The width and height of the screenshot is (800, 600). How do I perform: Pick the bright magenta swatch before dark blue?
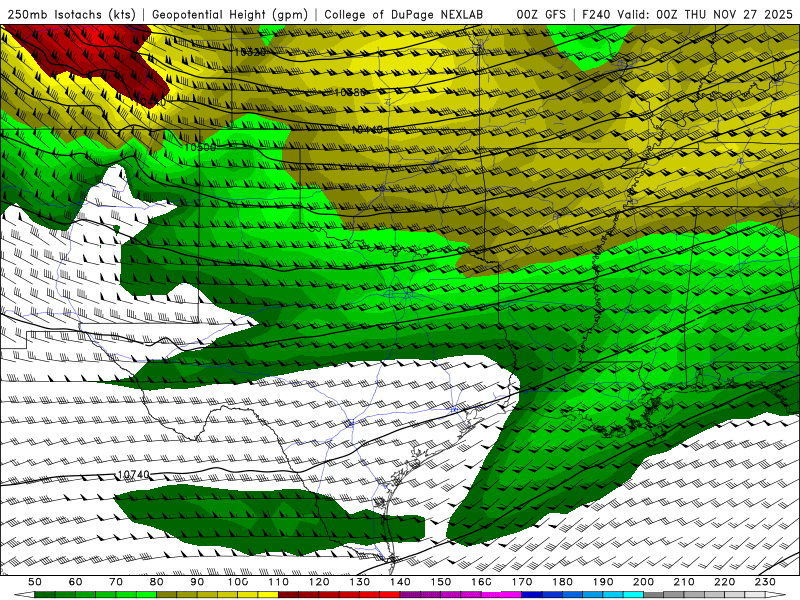pos(511,594)
